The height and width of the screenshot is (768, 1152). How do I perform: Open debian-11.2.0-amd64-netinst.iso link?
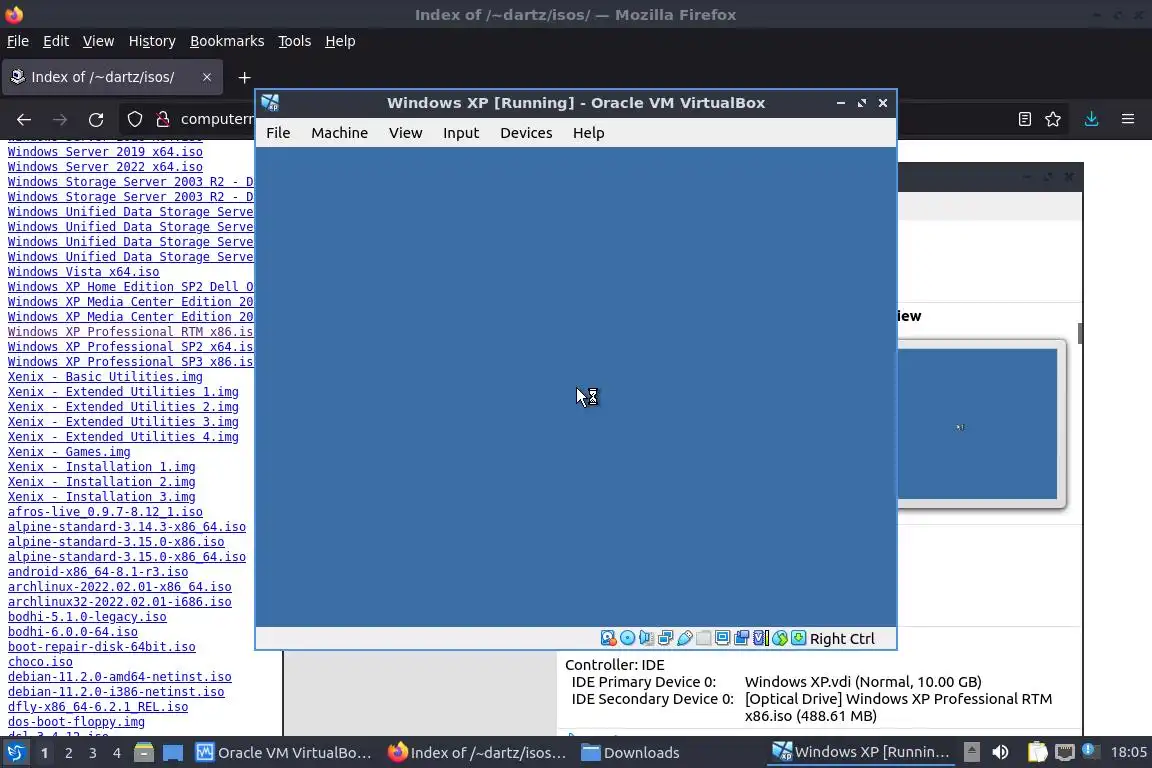(x=120, y=677)
